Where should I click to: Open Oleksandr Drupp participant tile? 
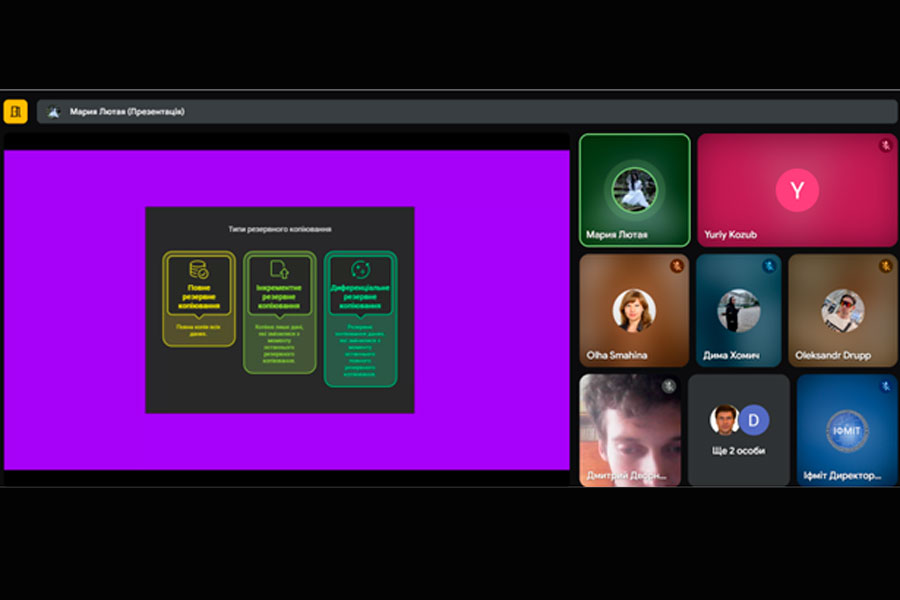(x=843, y=310)
